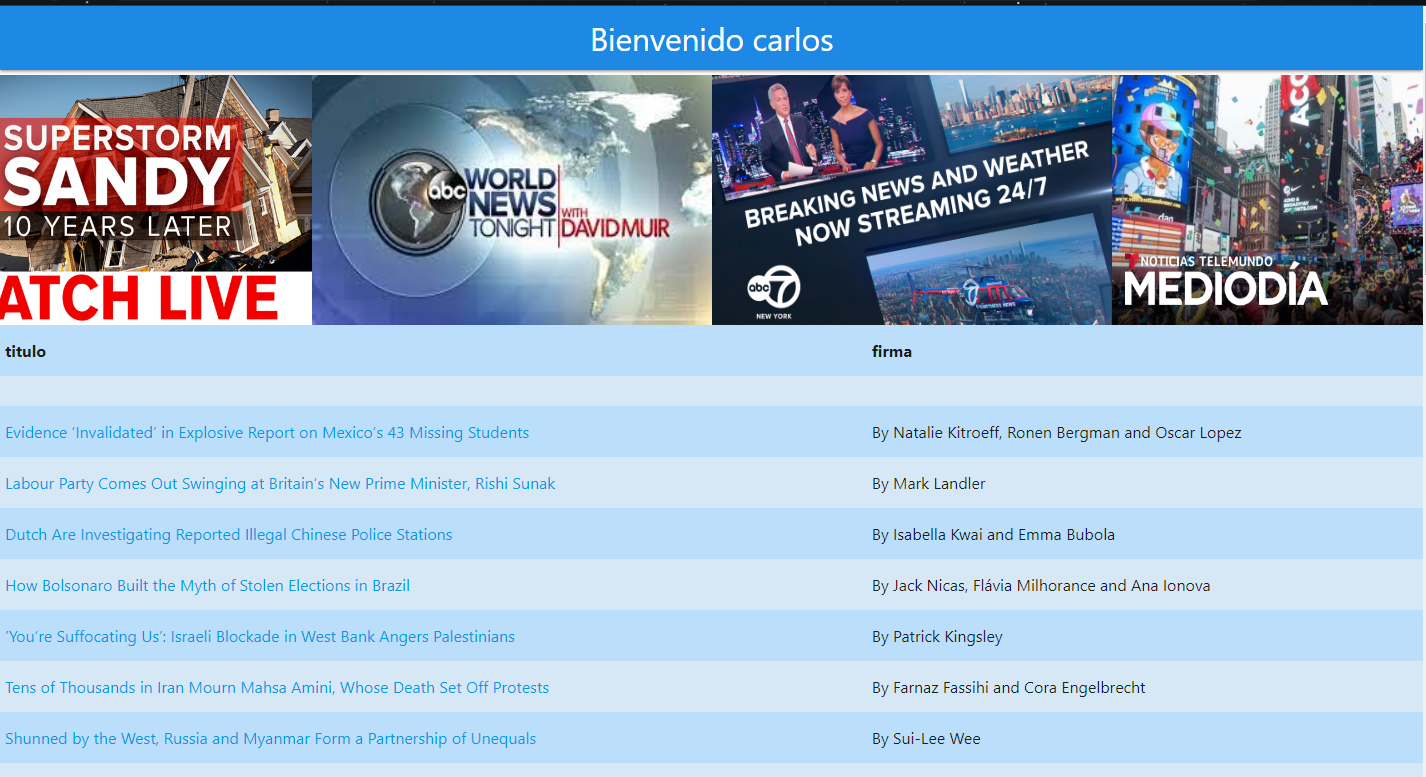
Task: Select the byline By Mark Landler
Action: pos(928,483)
